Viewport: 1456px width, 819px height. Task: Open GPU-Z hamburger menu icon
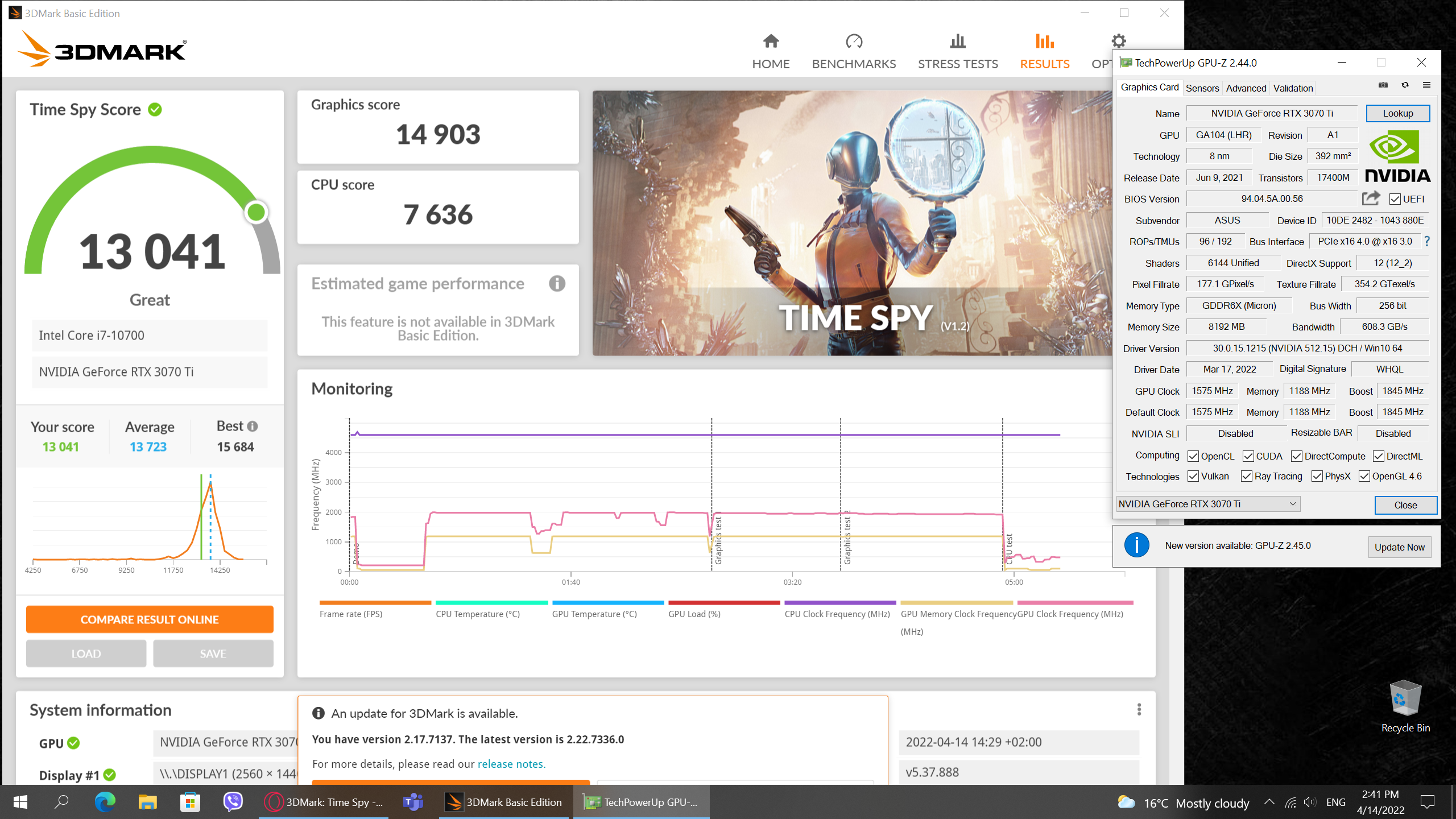[x=1426, y=85]
